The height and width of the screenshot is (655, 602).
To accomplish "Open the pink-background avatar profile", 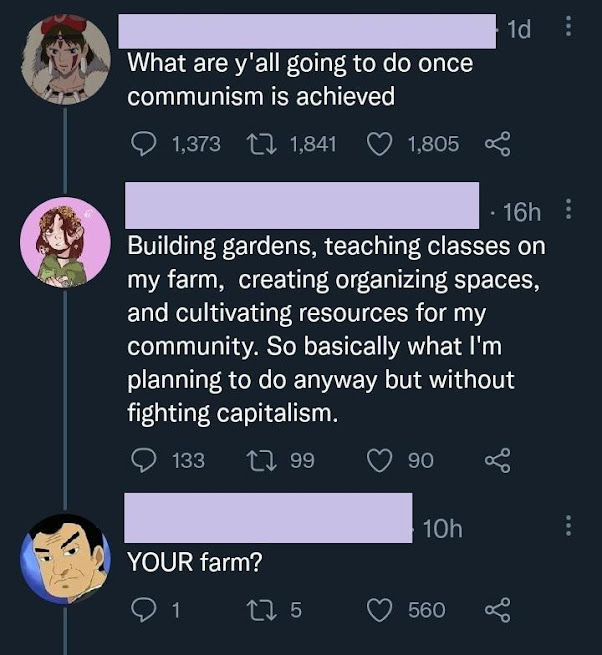I will pos(66,240).
